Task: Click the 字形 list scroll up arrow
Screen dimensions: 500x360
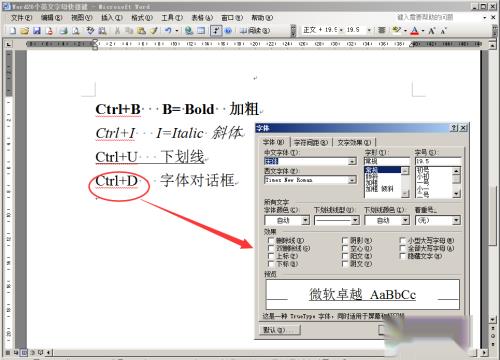Action: point(405,171)
